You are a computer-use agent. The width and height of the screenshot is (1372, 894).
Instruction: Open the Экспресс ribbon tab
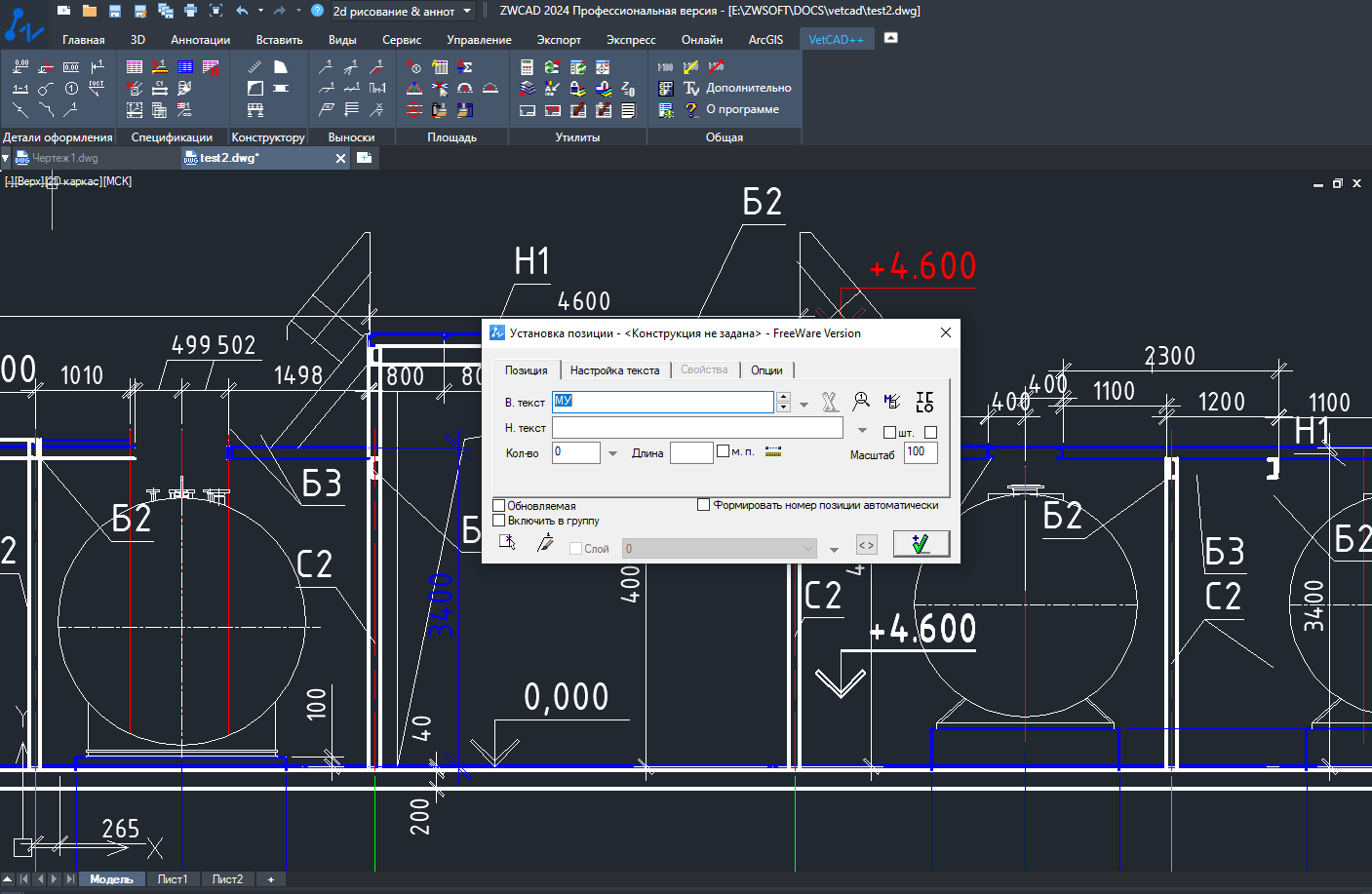pyautogui.click(x=631, y=40)
